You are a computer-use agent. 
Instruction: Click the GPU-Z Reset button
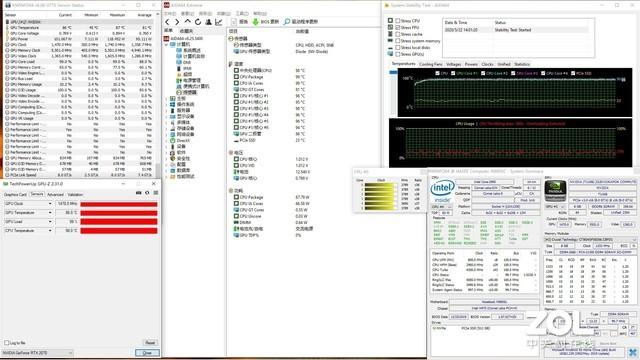150,342
